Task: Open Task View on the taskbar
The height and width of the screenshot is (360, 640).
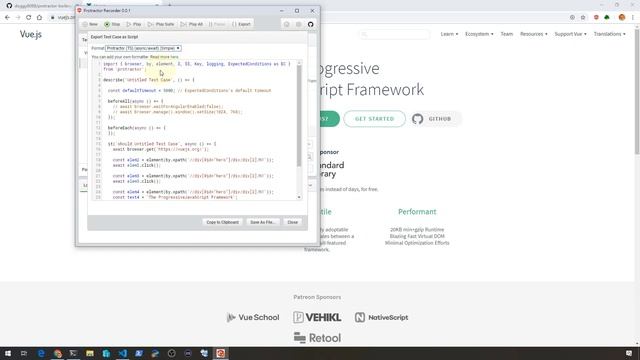Action: [x=24, y=353]
